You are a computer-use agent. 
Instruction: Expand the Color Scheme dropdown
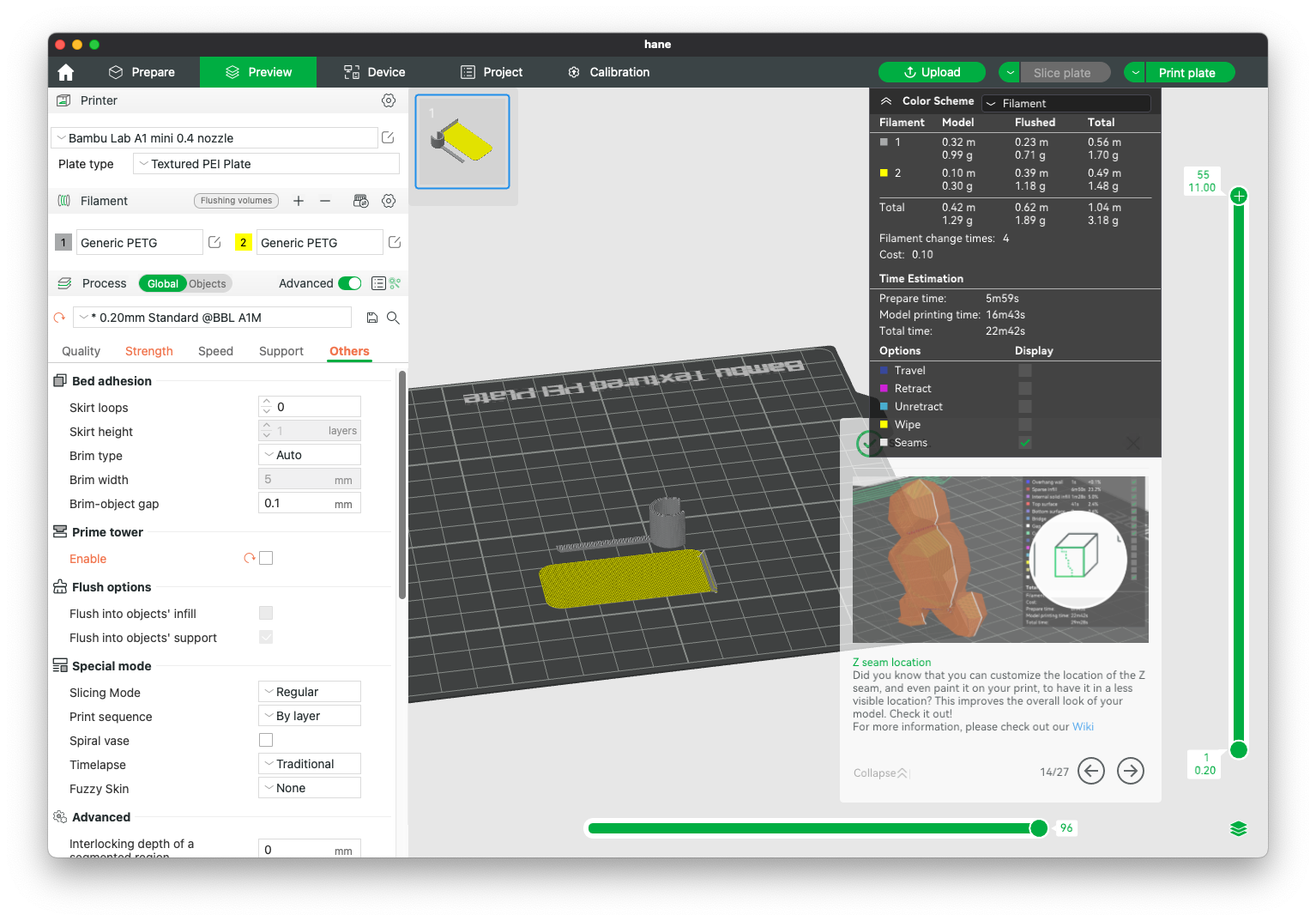click(1065, 103)
